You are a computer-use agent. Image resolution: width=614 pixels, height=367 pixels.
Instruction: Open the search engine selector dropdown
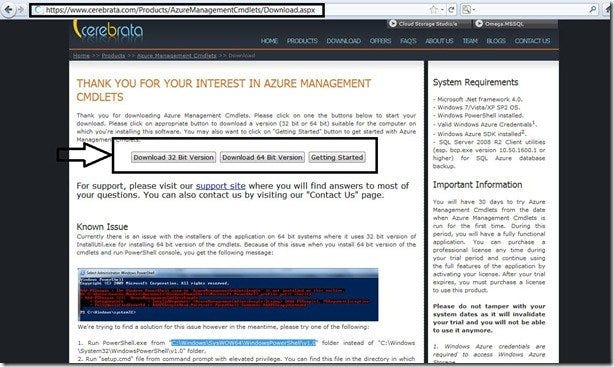click(468, 10)
